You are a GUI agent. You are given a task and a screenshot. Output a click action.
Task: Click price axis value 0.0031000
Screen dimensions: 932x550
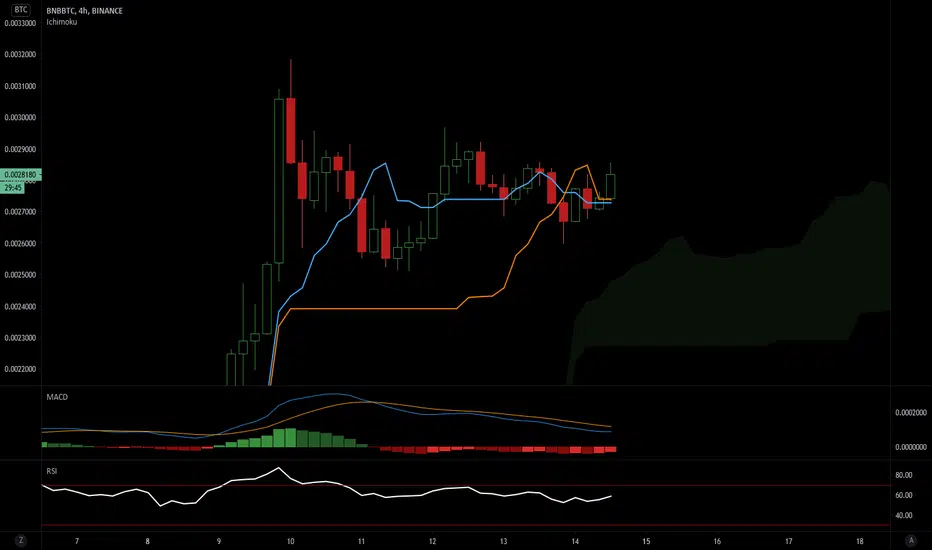tap(20, 86)
